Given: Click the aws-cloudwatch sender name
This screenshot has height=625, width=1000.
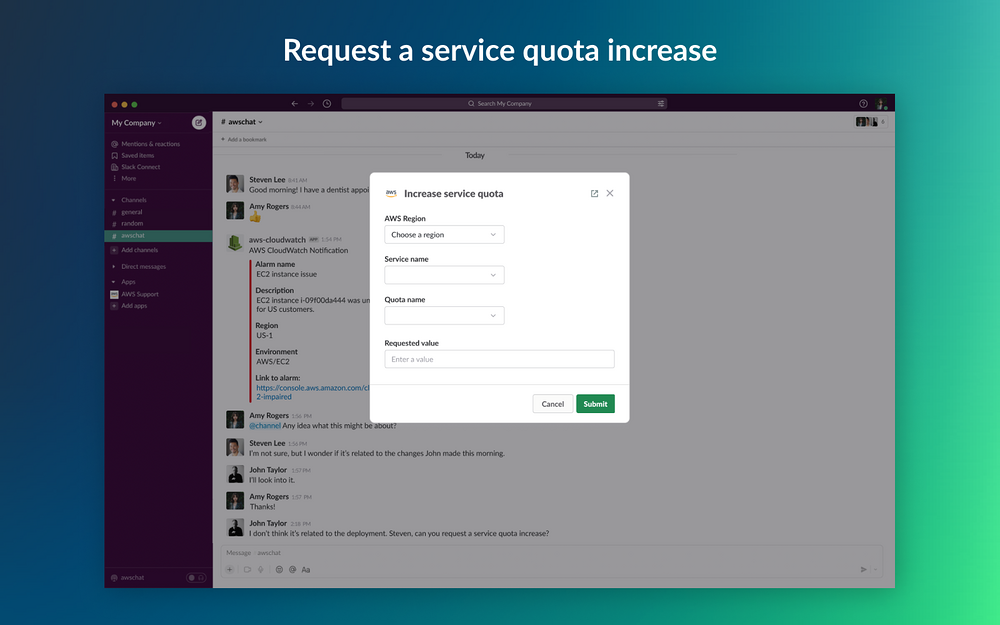Looking at the screenshot, I should 277,240.
